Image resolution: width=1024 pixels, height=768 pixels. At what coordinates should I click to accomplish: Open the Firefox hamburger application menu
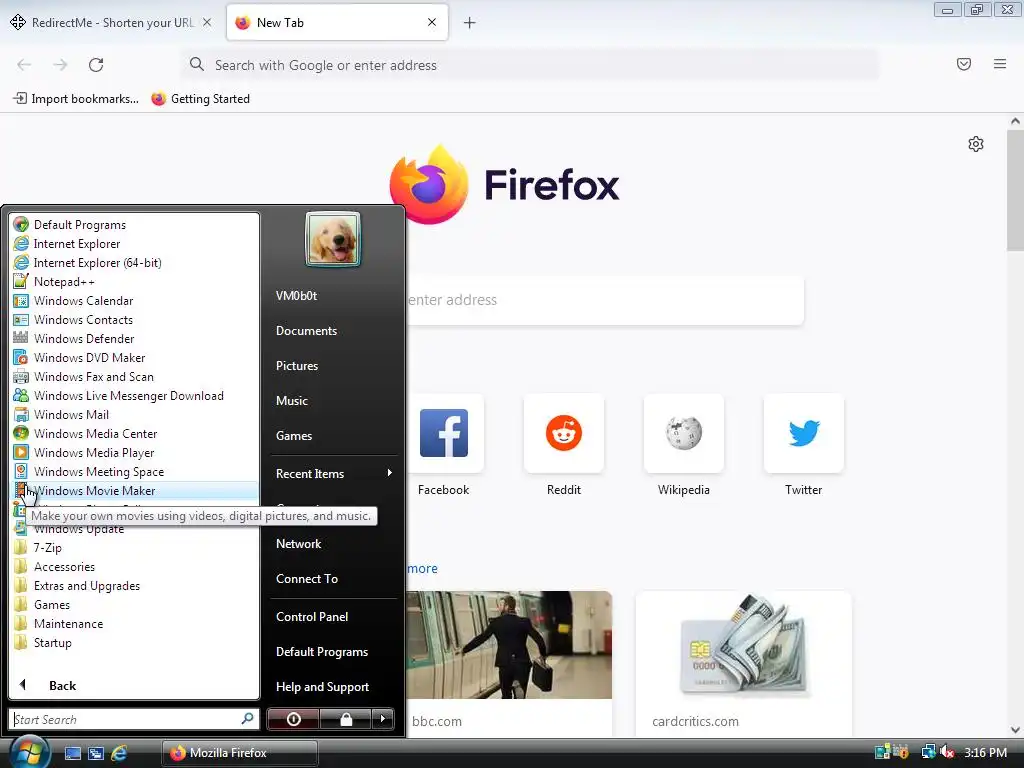point(1000,64)
